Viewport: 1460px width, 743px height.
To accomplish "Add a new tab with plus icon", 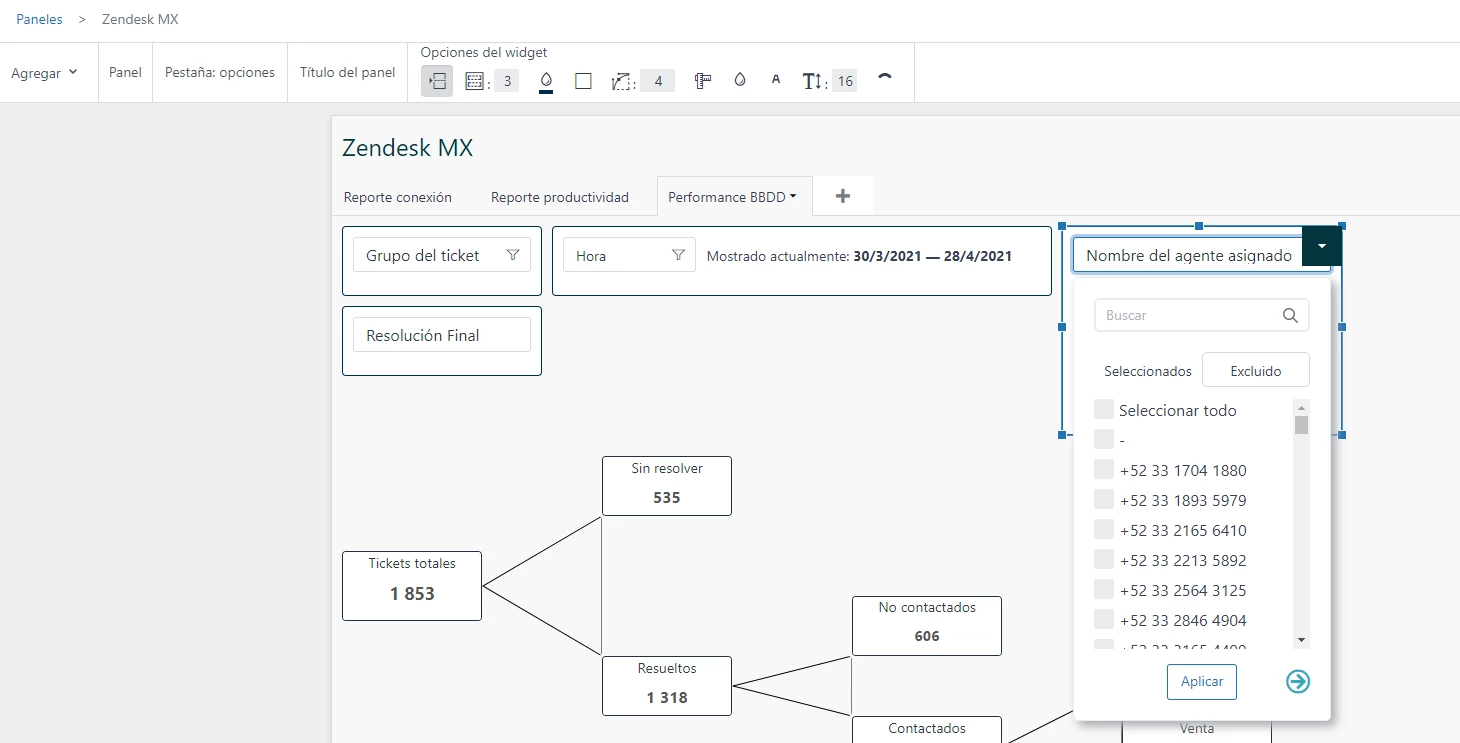I will (842, 196).
